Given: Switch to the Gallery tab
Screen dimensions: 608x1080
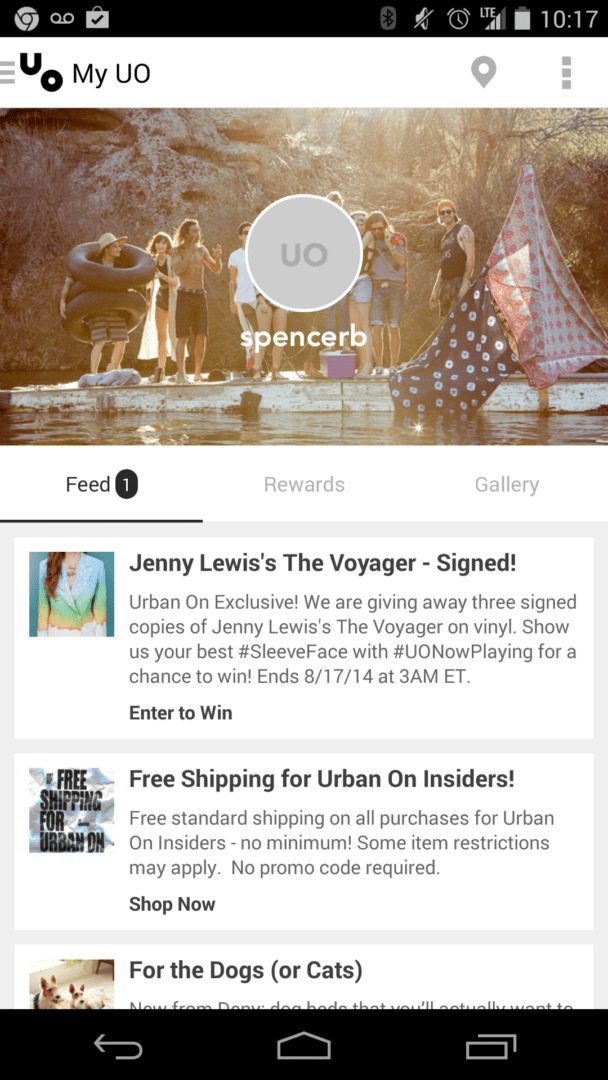Looking at the screenshot, I should [507, 484].
